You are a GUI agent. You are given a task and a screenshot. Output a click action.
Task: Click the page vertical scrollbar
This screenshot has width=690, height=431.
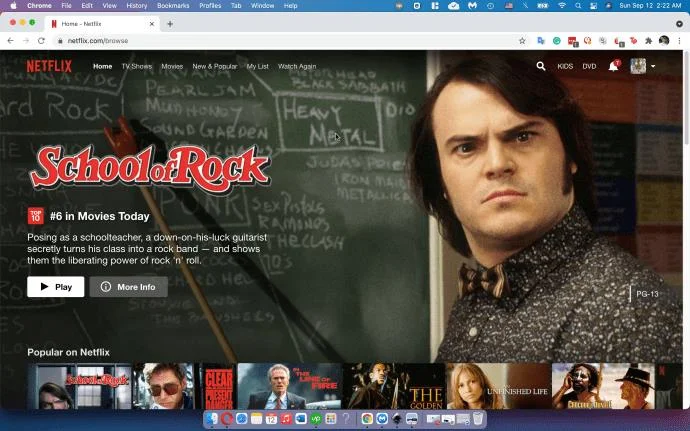click(x=686, y=229)
